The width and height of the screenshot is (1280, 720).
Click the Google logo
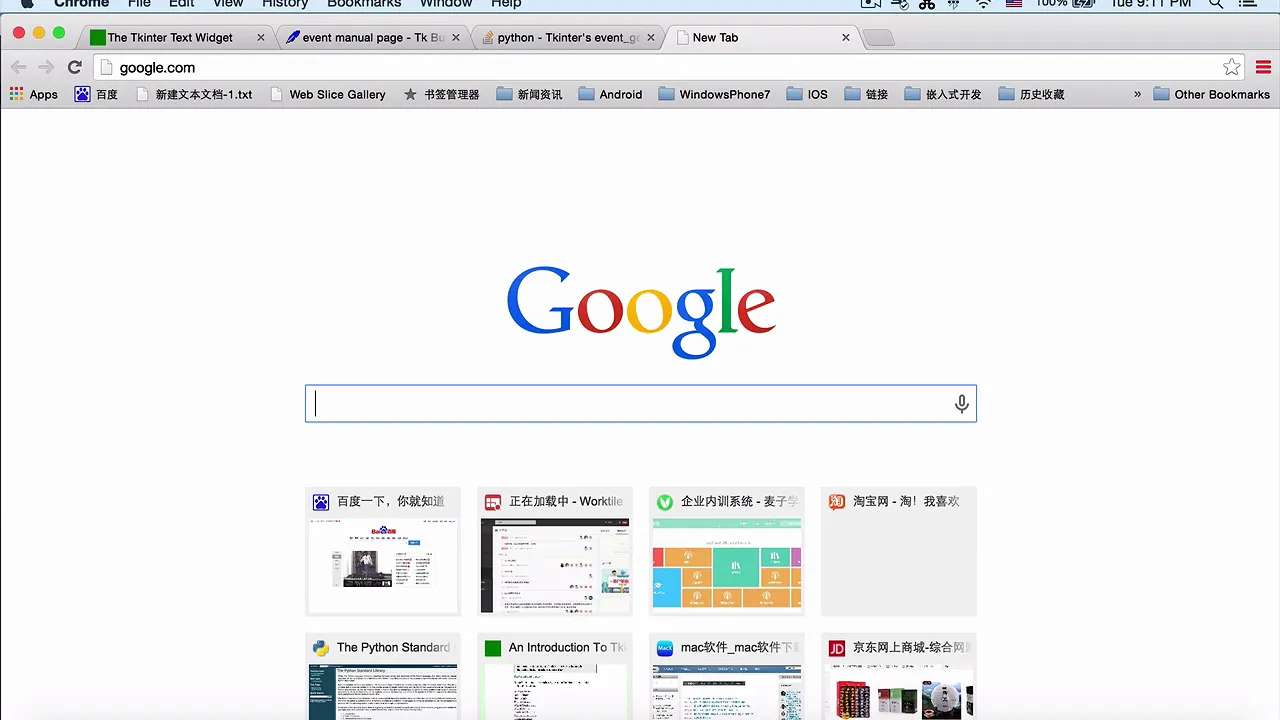click(x=641, y=312)
